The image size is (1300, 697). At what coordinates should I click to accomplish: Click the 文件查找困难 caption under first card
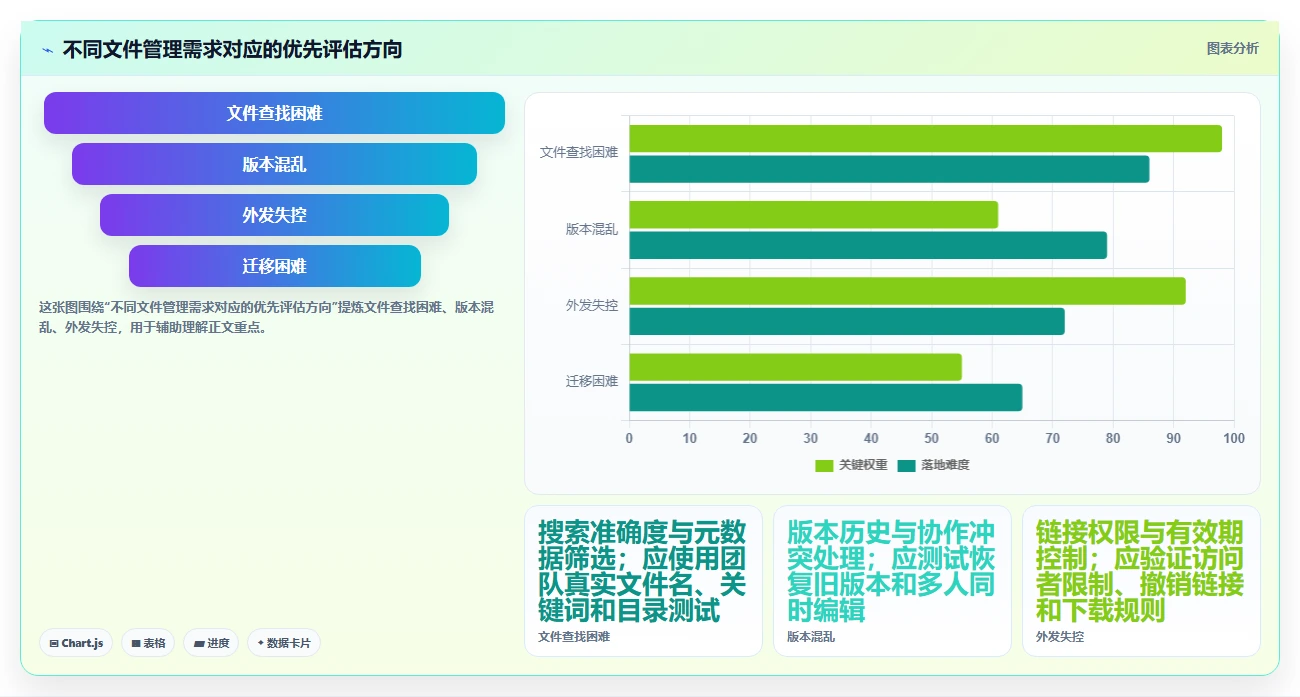point(574,636)
